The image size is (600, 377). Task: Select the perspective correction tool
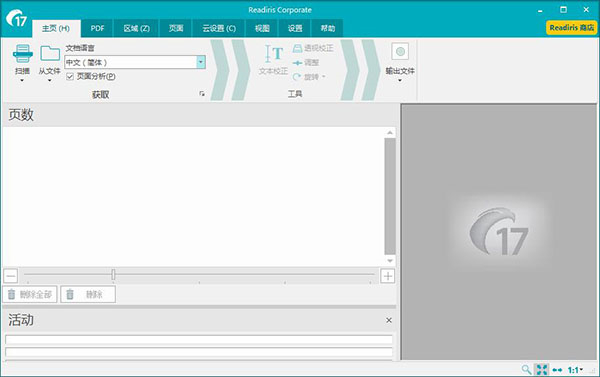pos(313,48)
